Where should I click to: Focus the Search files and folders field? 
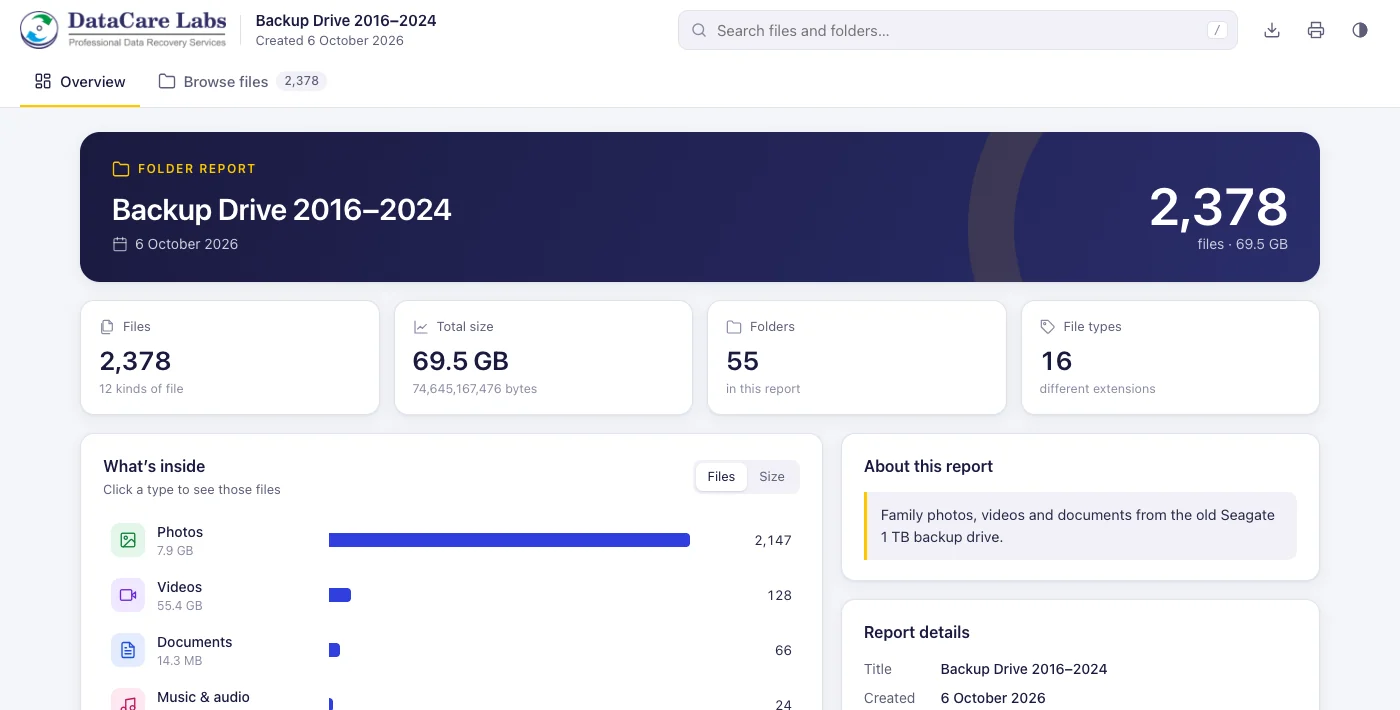pyautogui.click(x=958, y=30)
